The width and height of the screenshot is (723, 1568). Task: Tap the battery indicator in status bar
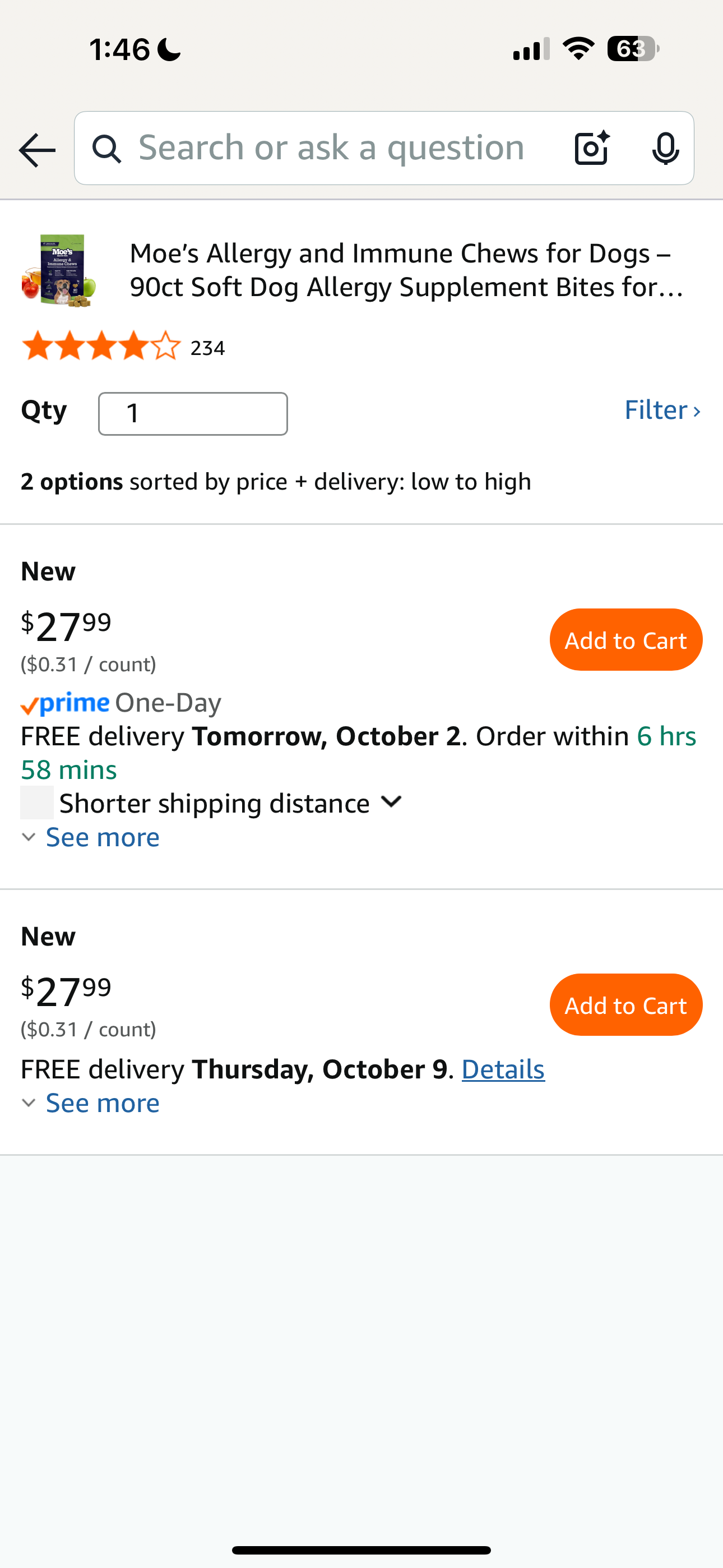632,49
